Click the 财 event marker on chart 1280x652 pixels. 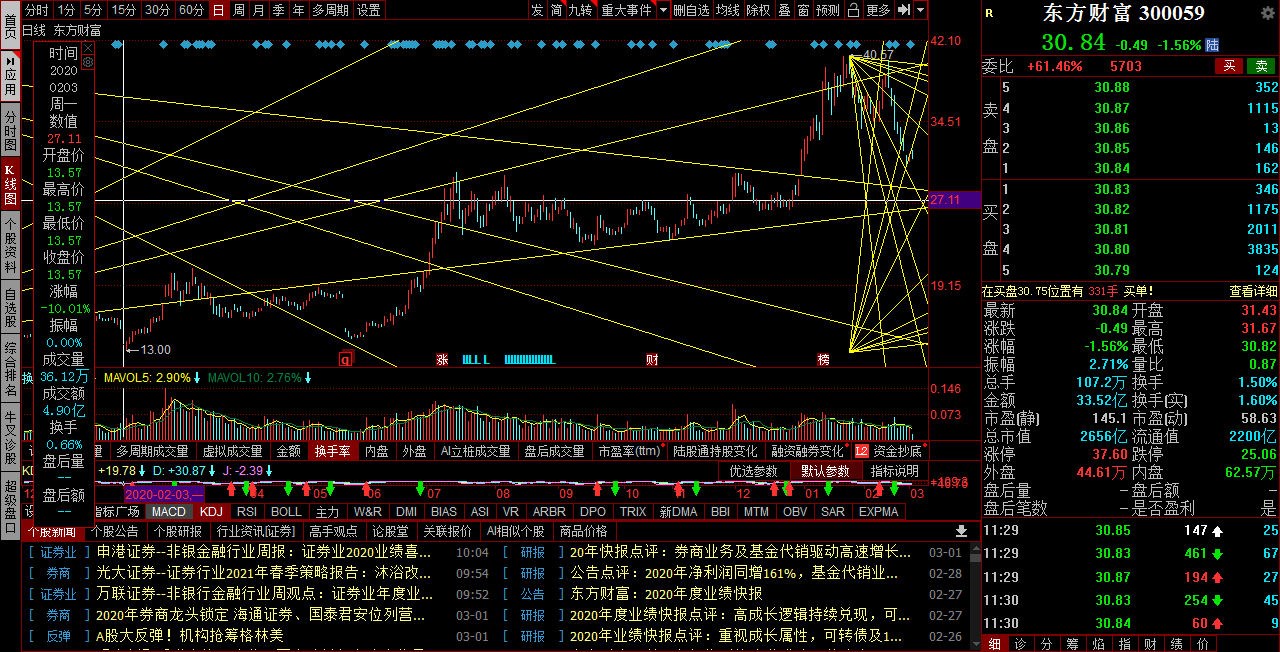click(652, 358)
